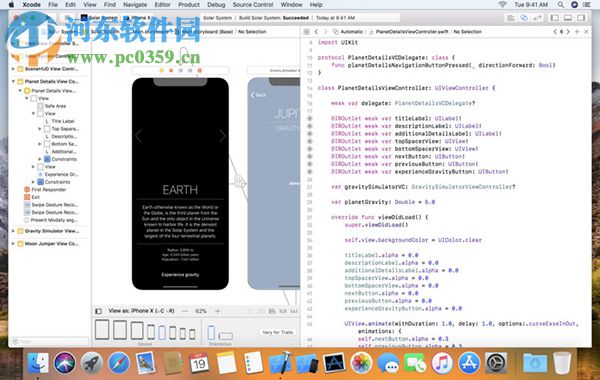Switch to the version editor
Image resolution: width=600 pixels, height=380 pixels.
click(537, 18)
